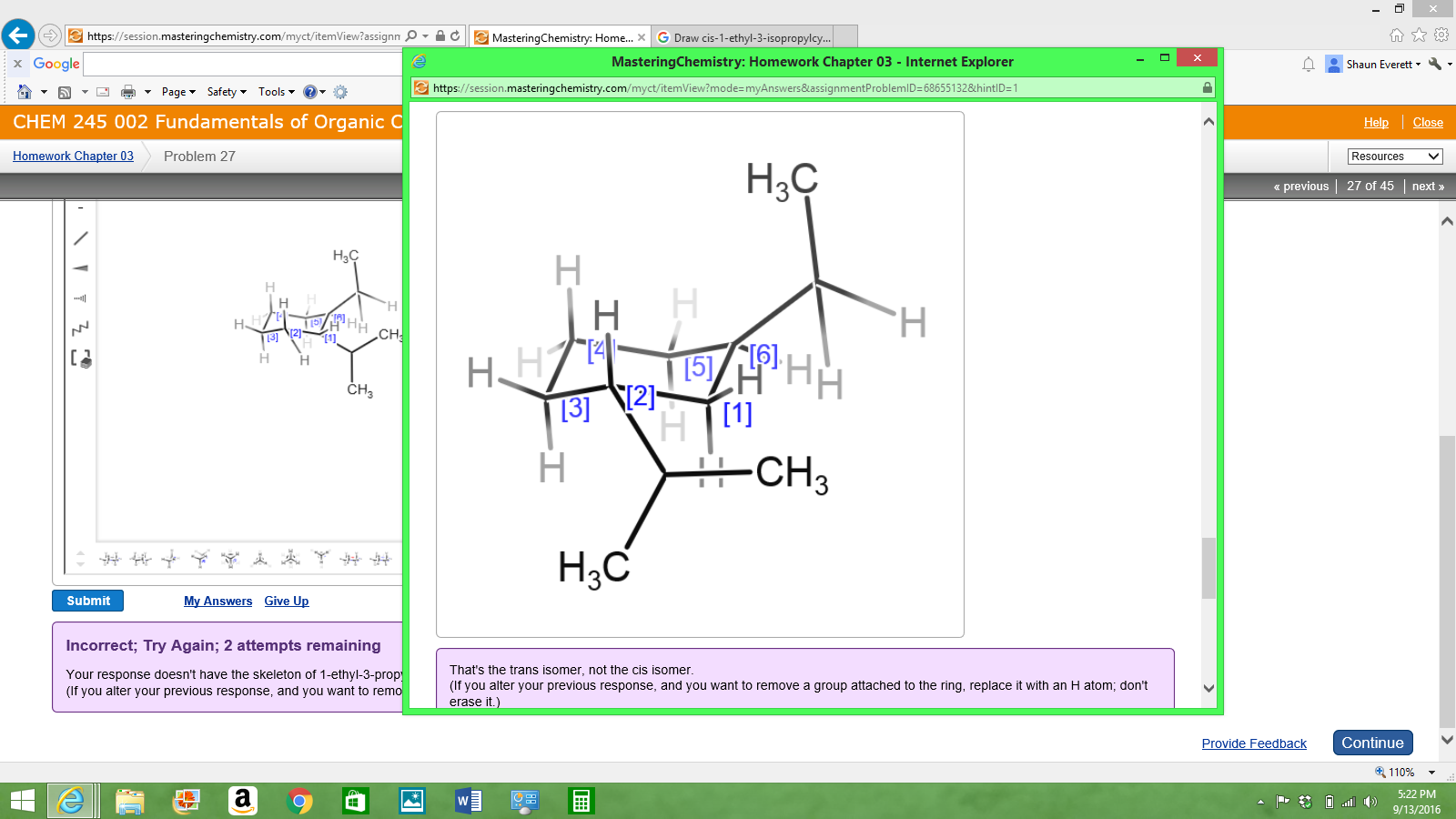Open Word from the taskbar
Image resolution: width=1456 pixels, height=819 pixels.
click(468, 801)
